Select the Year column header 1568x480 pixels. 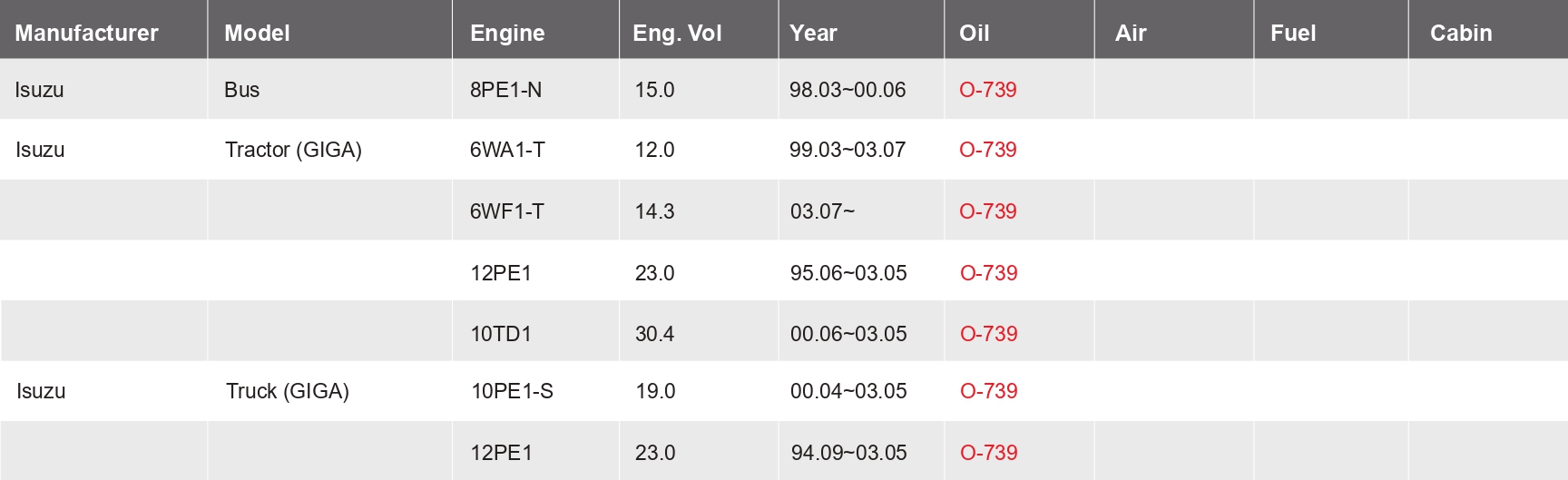point(813,34)
